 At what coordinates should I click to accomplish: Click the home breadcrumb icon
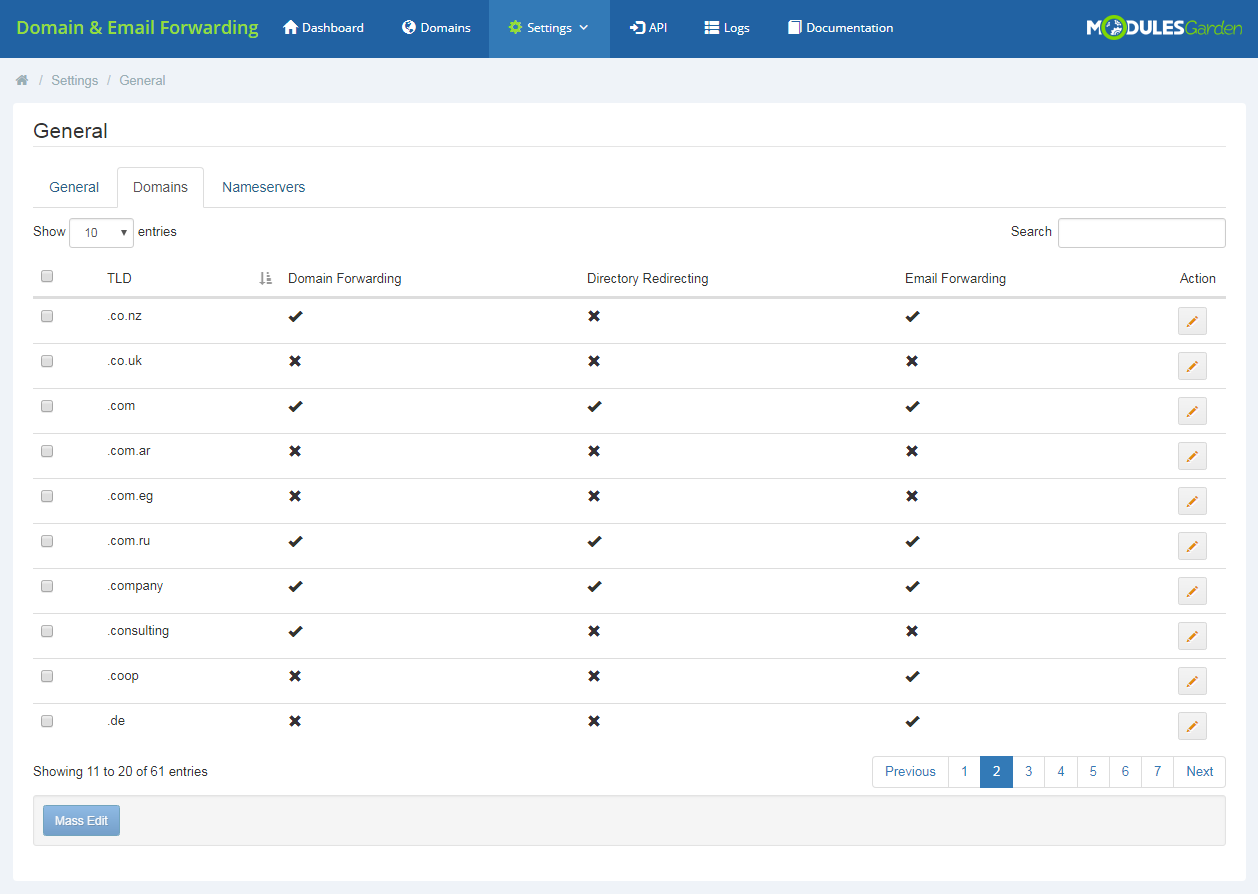click(21, 80)
